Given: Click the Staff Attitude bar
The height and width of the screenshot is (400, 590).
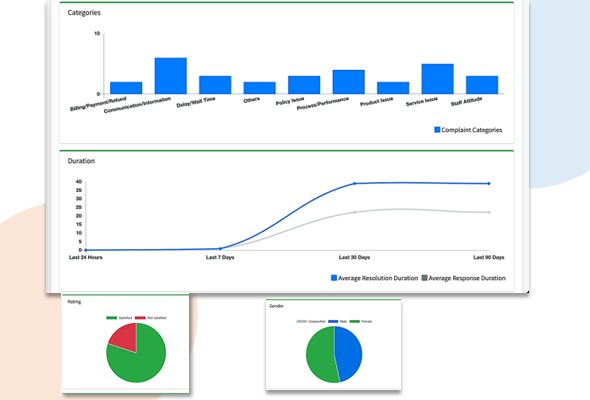Looking at the screenshot, I should pos(482,85).
